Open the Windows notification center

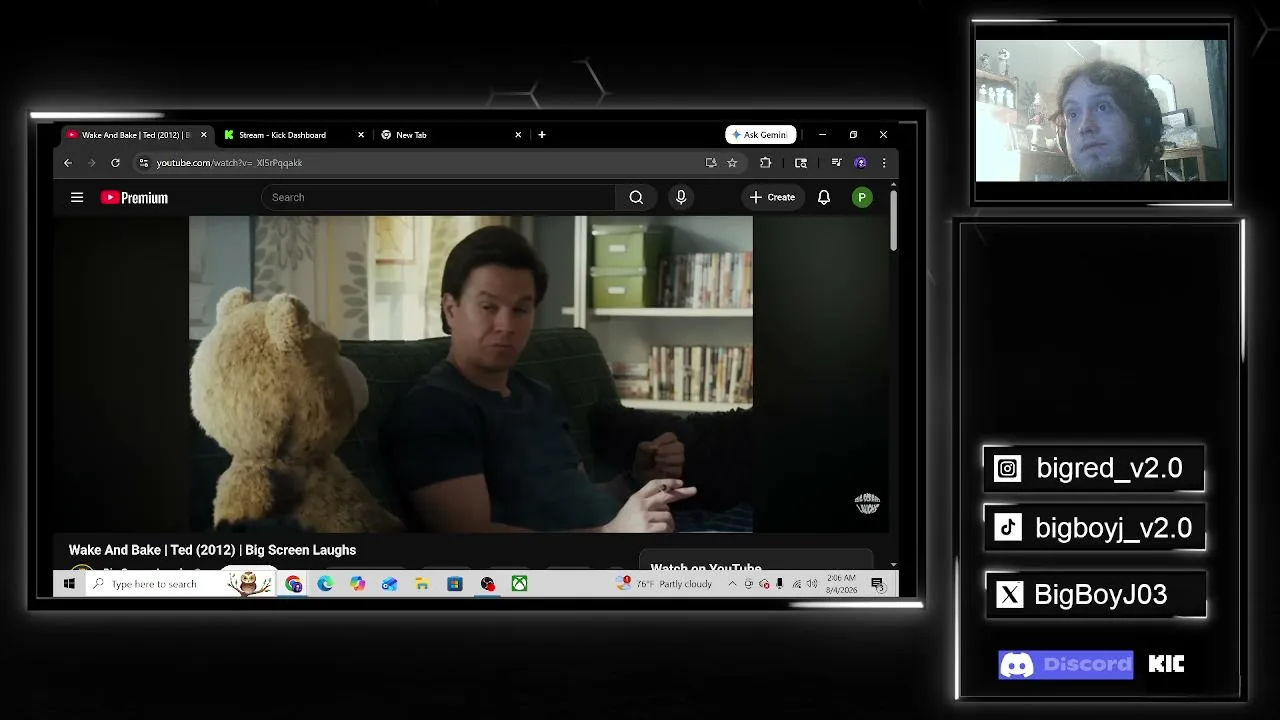877,584
